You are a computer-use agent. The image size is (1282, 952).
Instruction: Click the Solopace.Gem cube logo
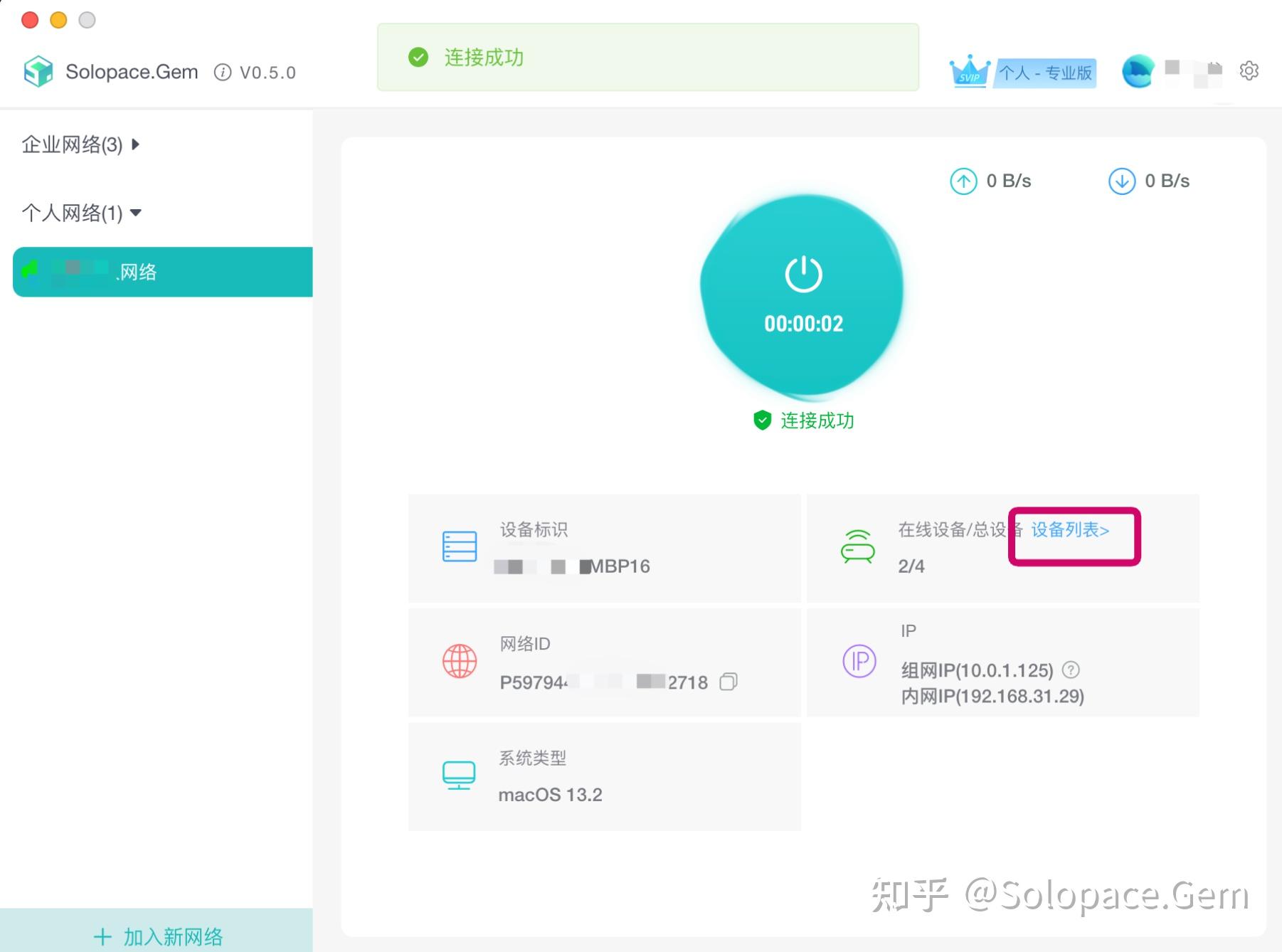click(x=38, y=71)
